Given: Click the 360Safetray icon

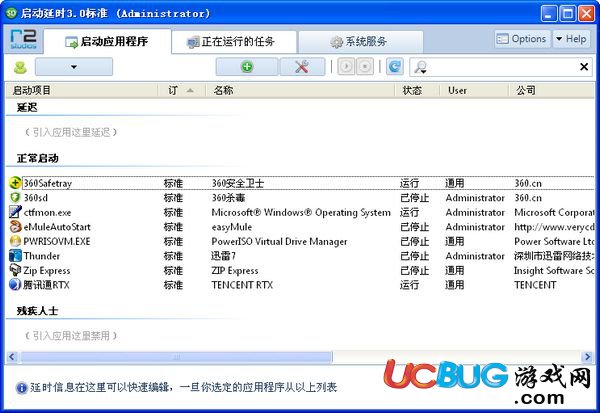Looking at the screenshot, I should coord(15,183).
